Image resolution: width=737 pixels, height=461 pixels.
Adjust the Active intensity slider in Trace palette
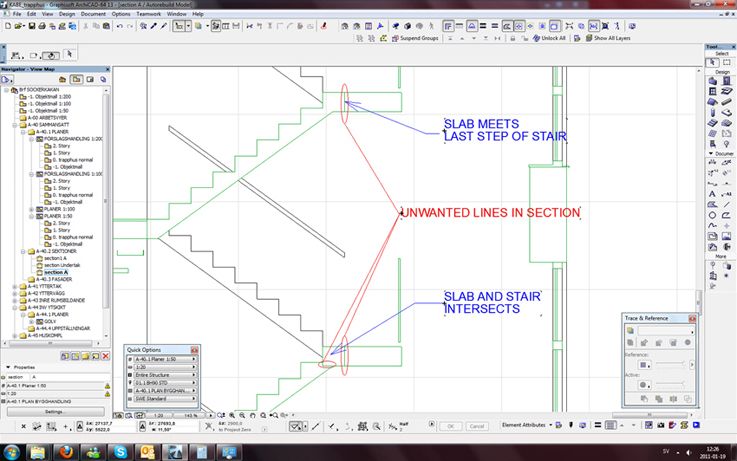click(670, 384)
